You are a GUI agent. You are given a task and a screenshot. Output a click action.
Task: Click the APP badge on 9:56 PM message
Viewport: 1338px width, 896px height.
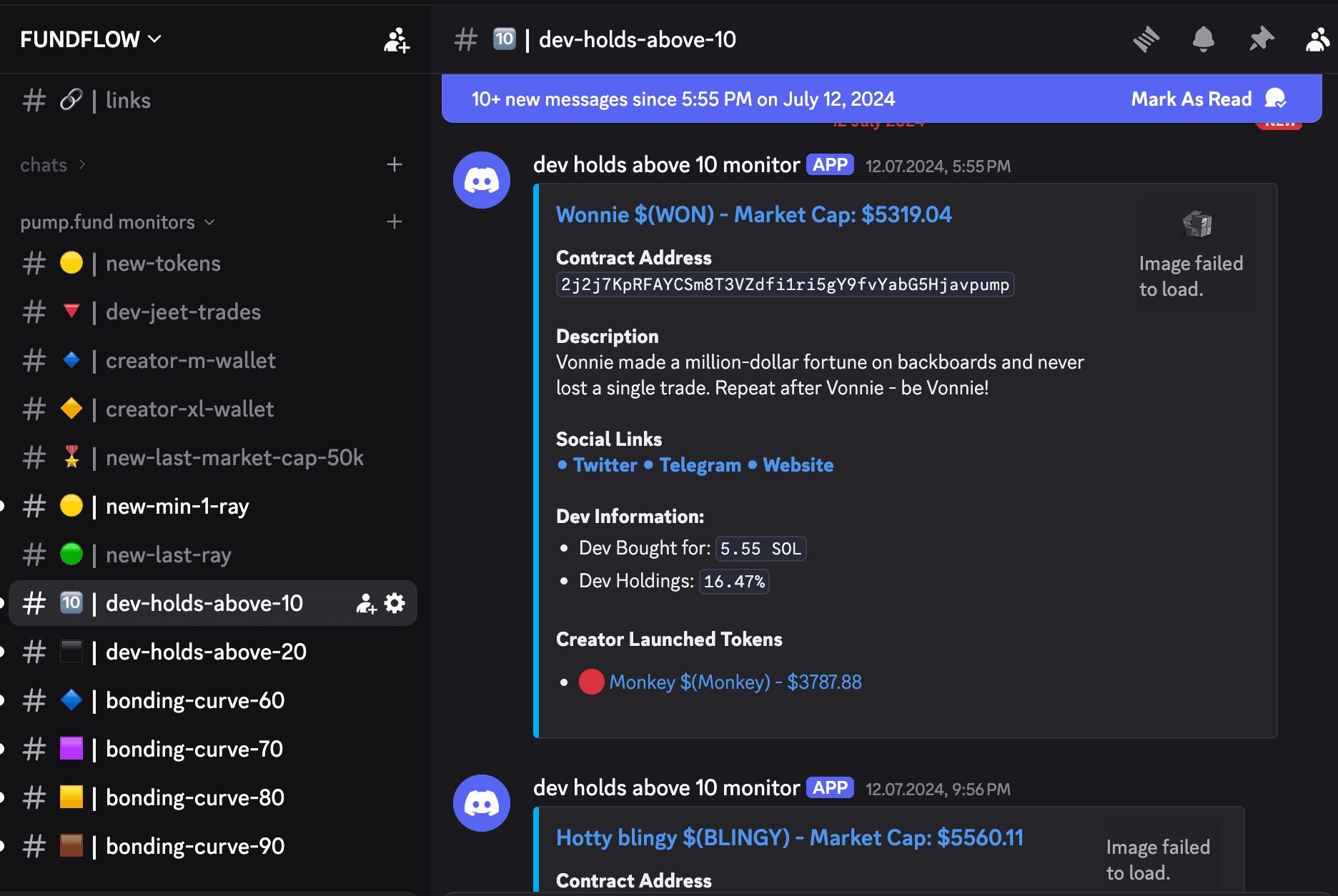click(x=830, y=788)
